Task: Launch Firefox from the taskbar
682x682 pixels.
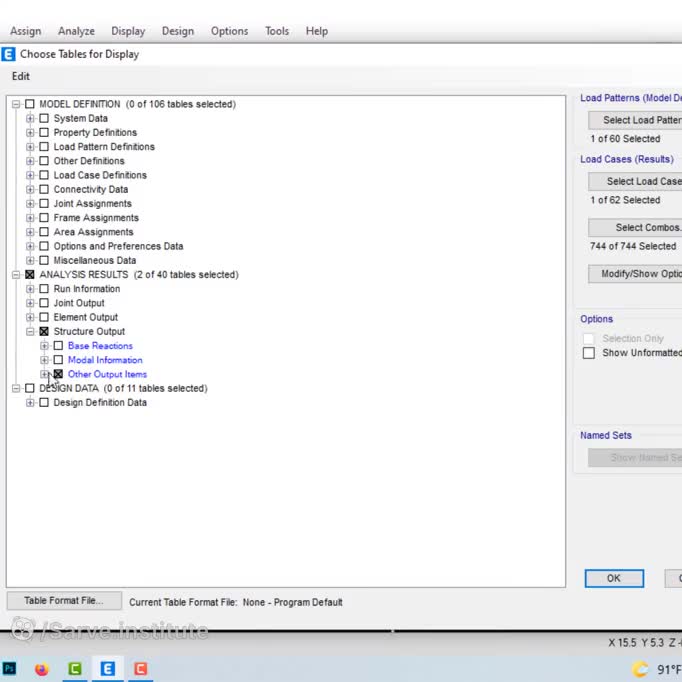Action: (42, 669)
